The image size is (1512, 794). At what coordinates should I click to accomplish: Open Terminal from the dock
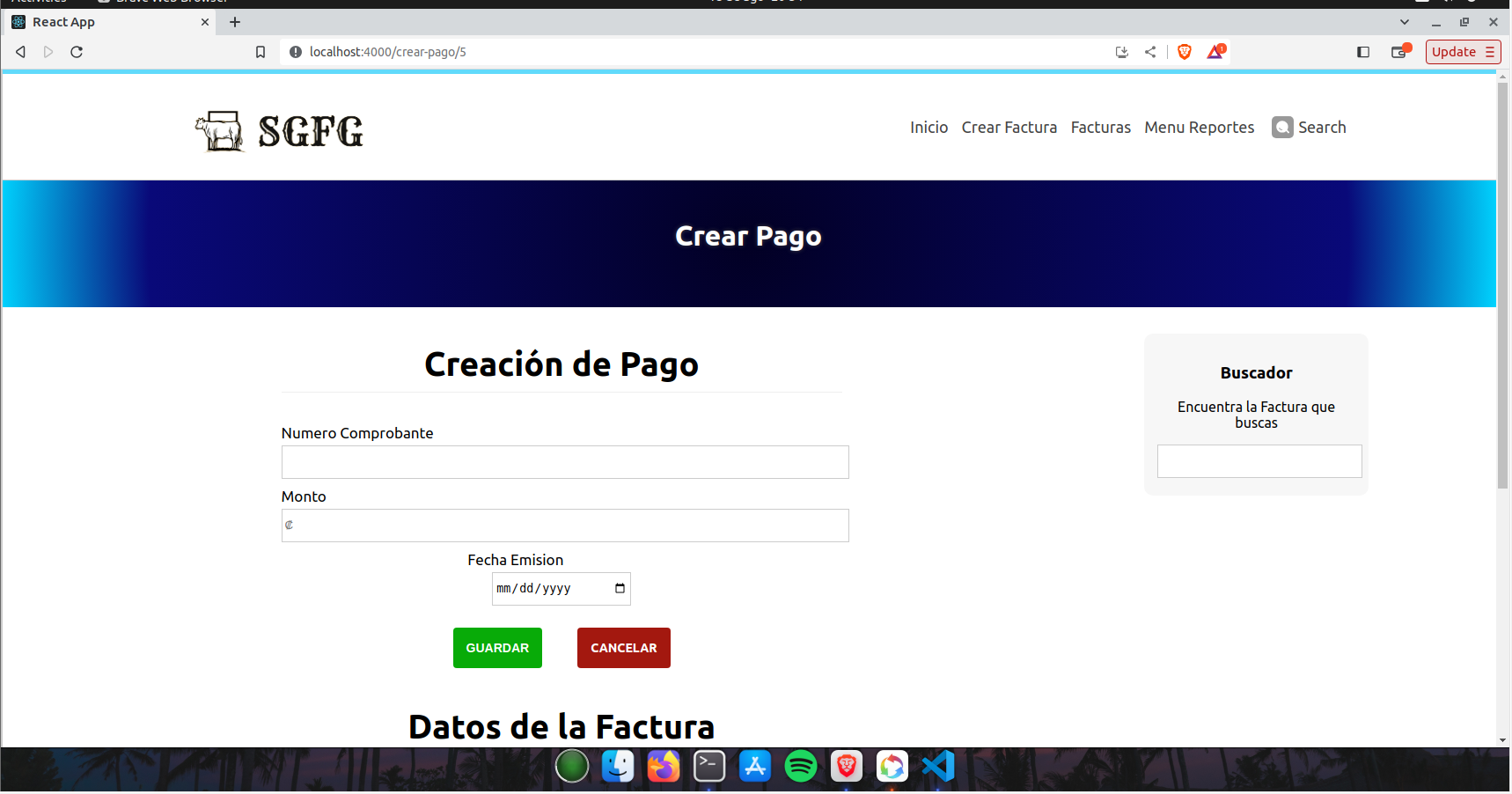click(x=709, y=766)
